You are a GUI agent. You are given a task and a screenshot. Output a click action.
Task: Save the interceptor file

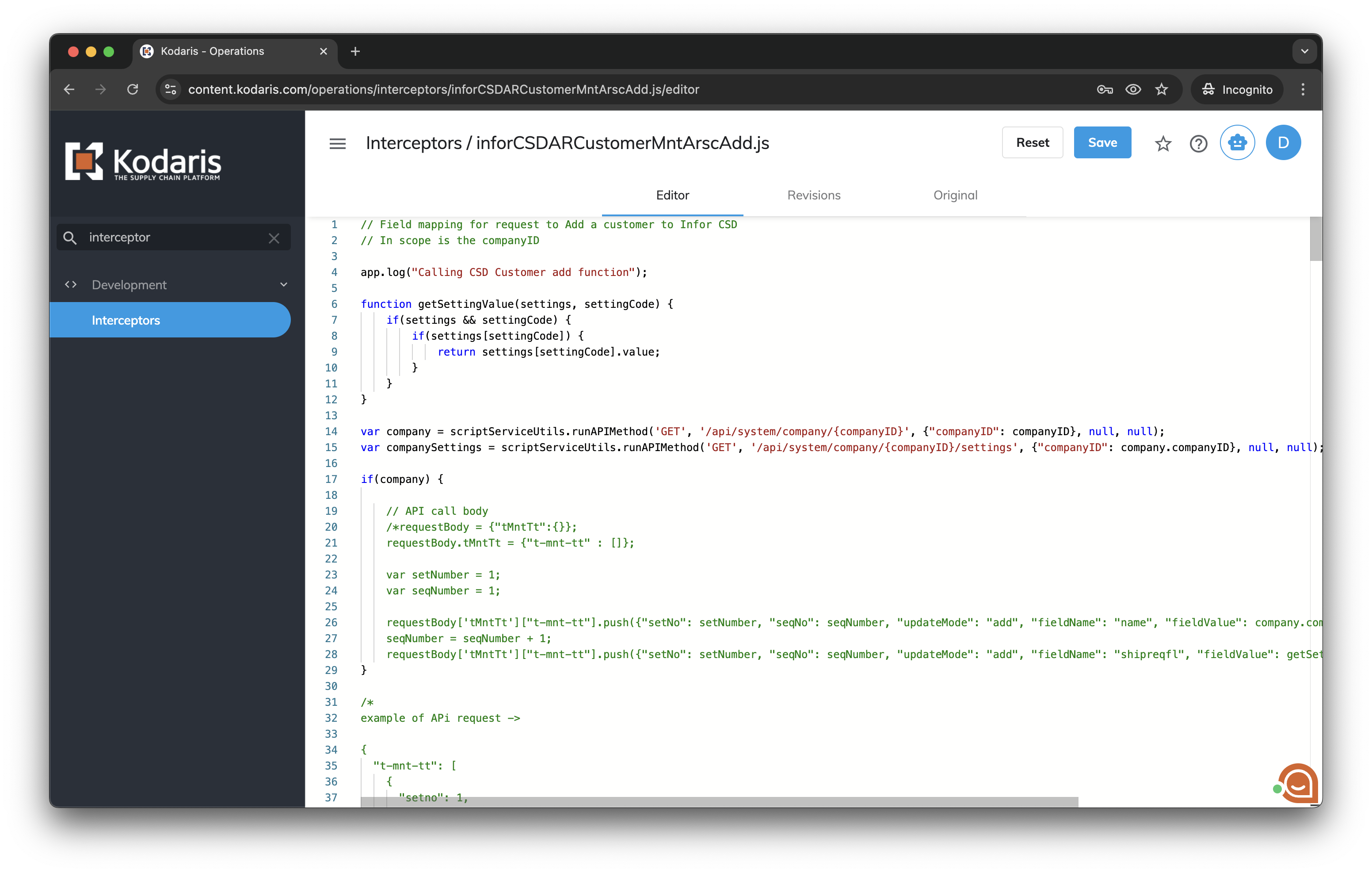(1102, 142)
